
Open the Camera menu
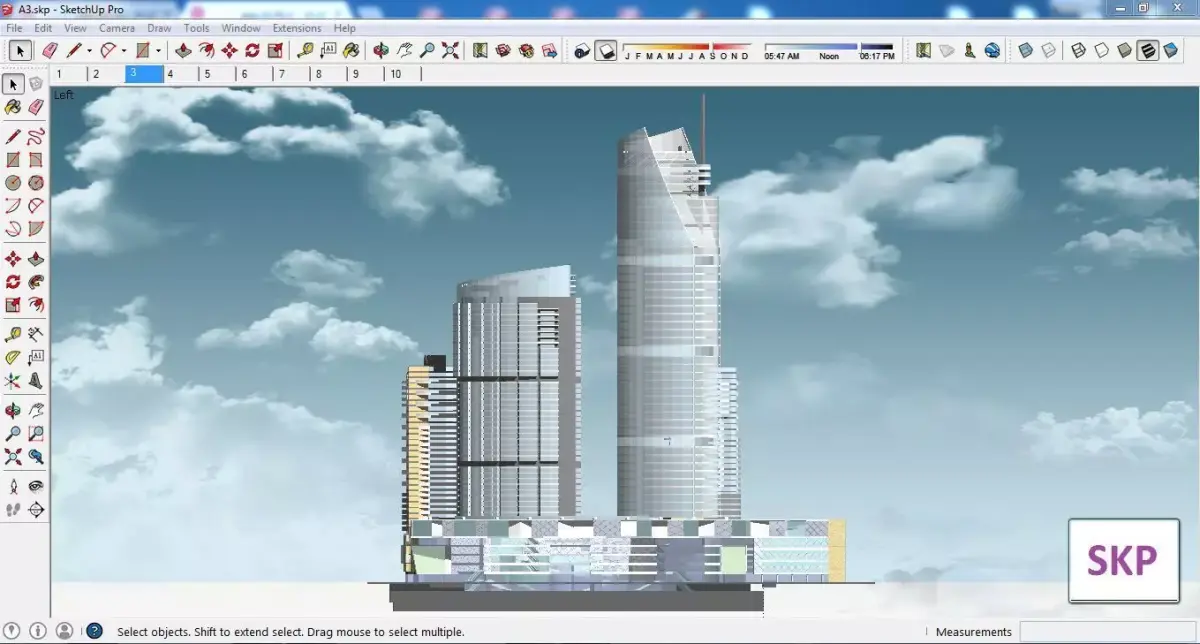tap(117, 28)
